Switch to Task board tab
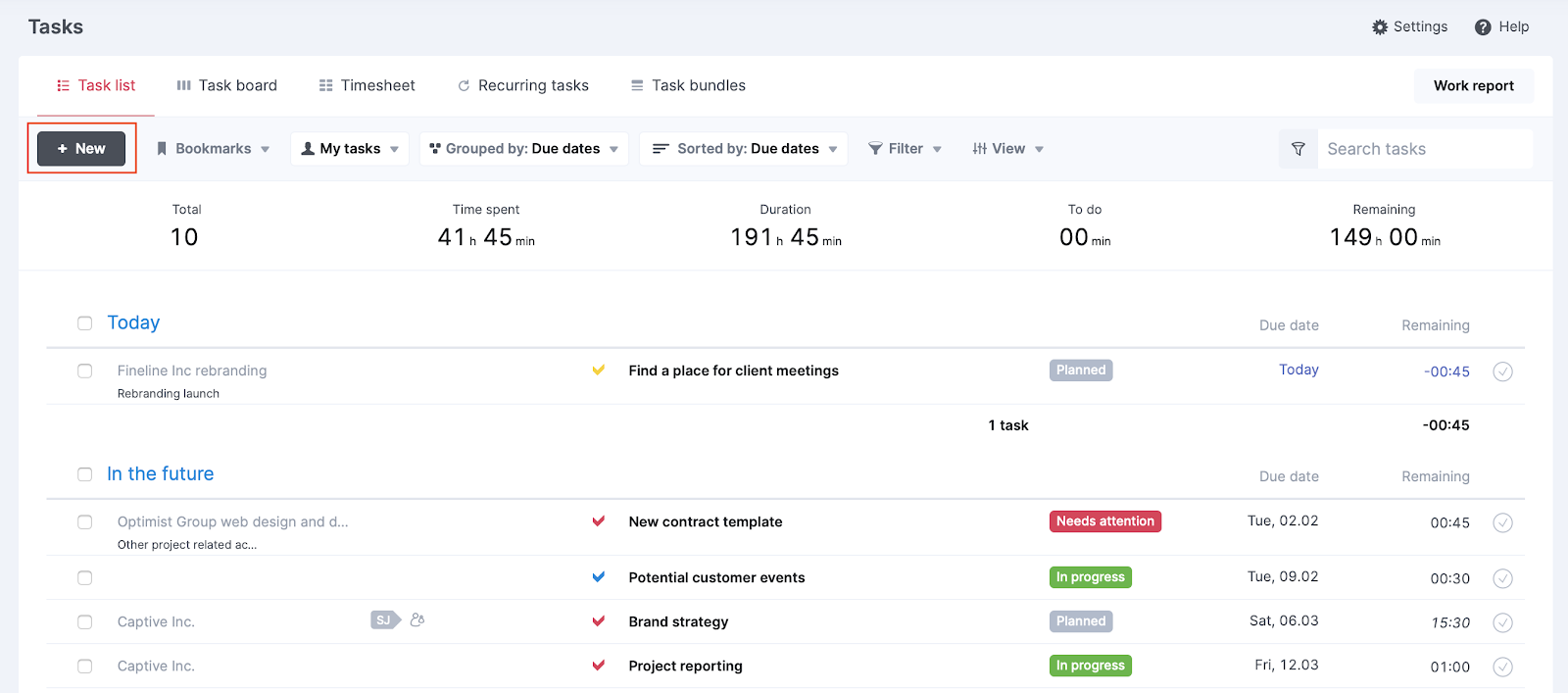The width and height of the screenshot is (1568, 693). 226,86
